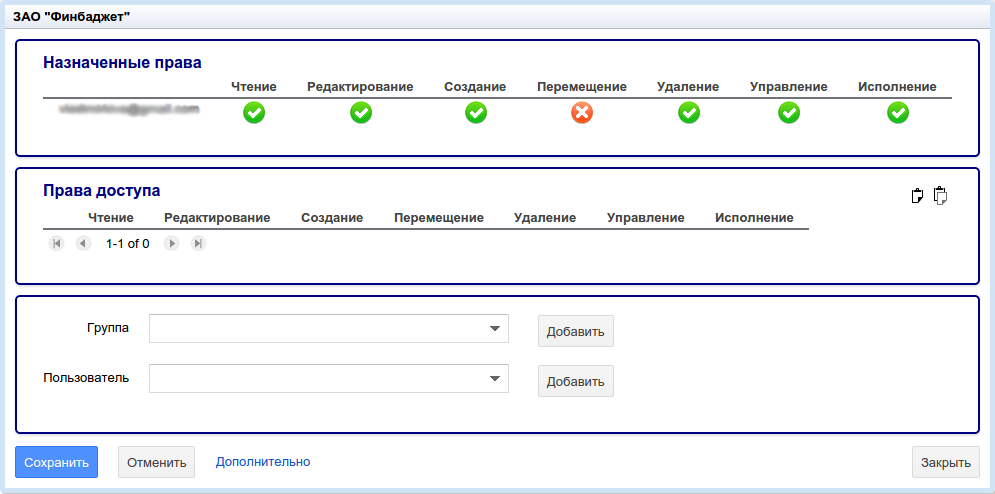Toggle the green Чтение permission checkmark
This screenshot has width=995, height=494.
tap(254, 113)
